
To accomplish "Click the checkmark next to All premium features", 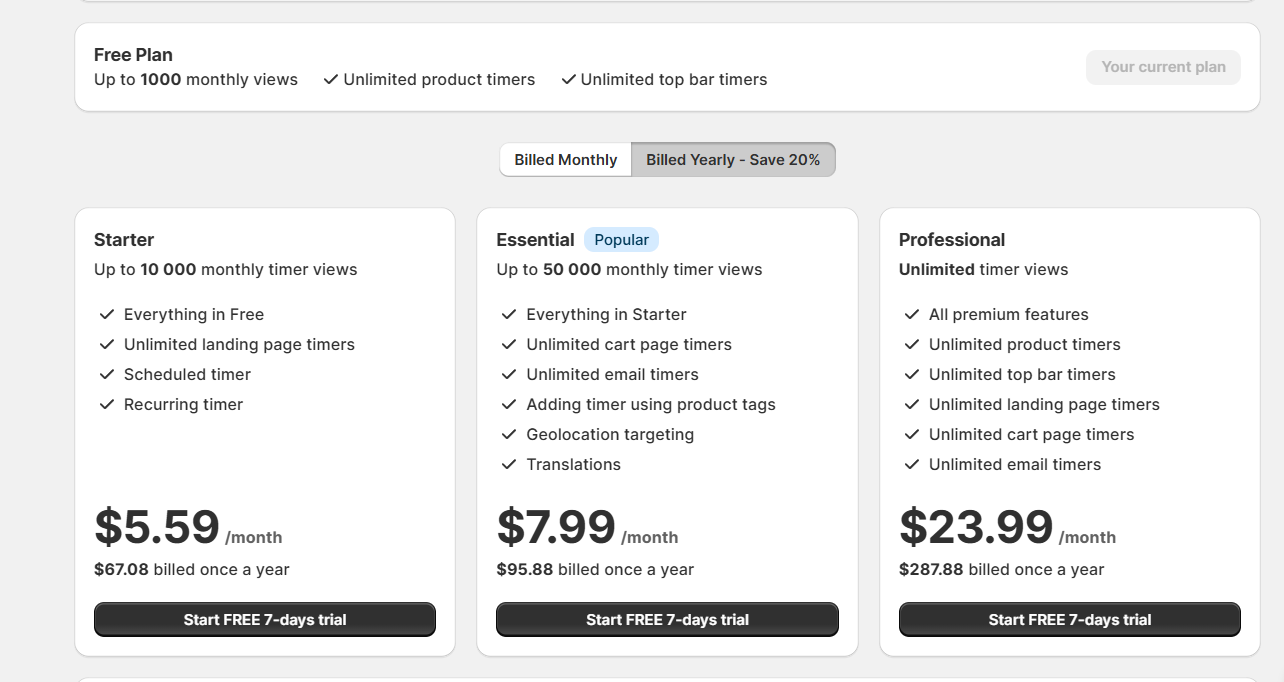I will pos(912,315).
